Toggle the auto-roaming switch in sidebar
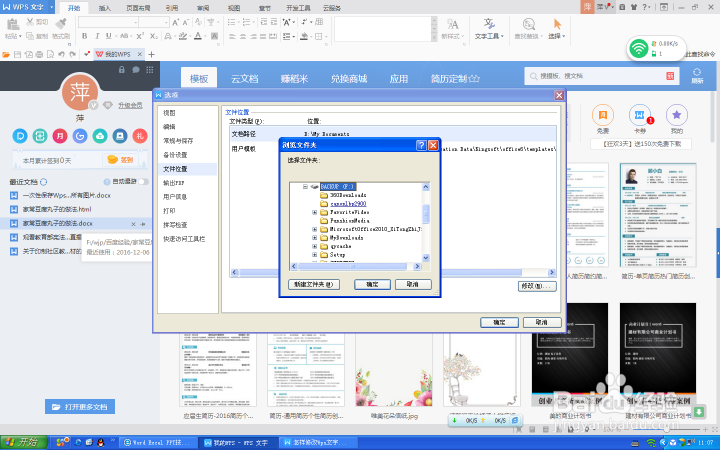Image resolution: width=720 pixels, height=450 pixels. point(143,182)
